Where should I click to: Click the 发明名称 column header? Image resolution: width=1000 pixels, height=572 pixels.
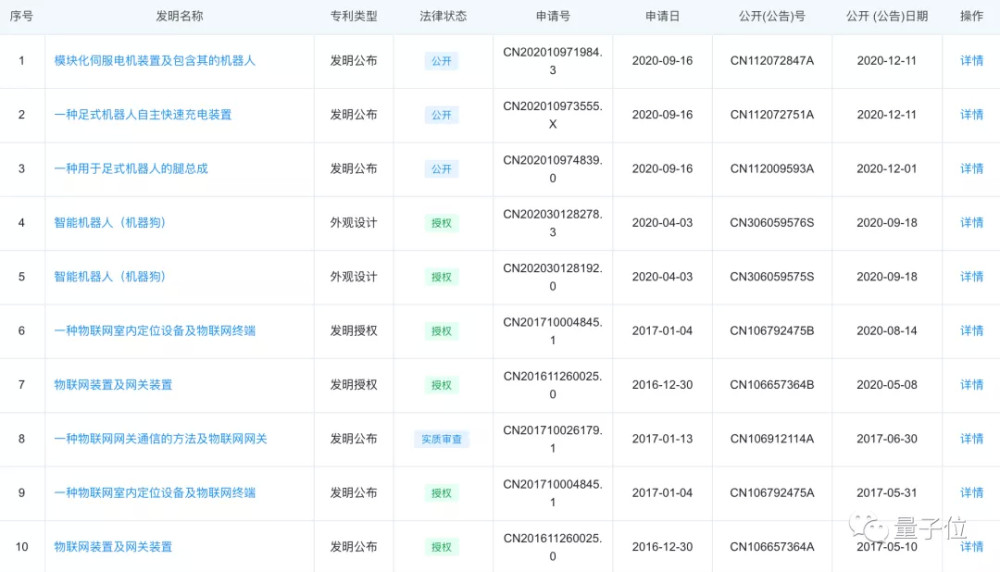pyautogui.click(x=179, y=16)
